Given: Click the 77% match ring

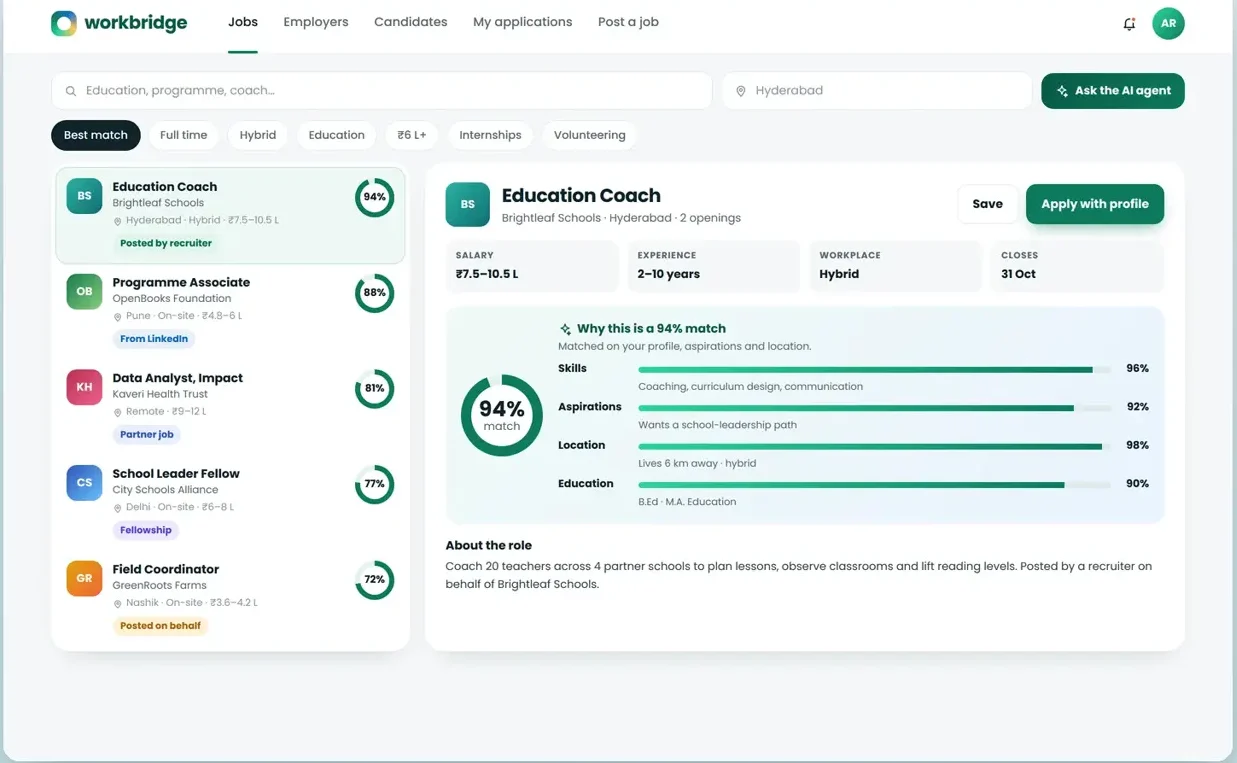Looking at the screenshot, I should [374, 484].
